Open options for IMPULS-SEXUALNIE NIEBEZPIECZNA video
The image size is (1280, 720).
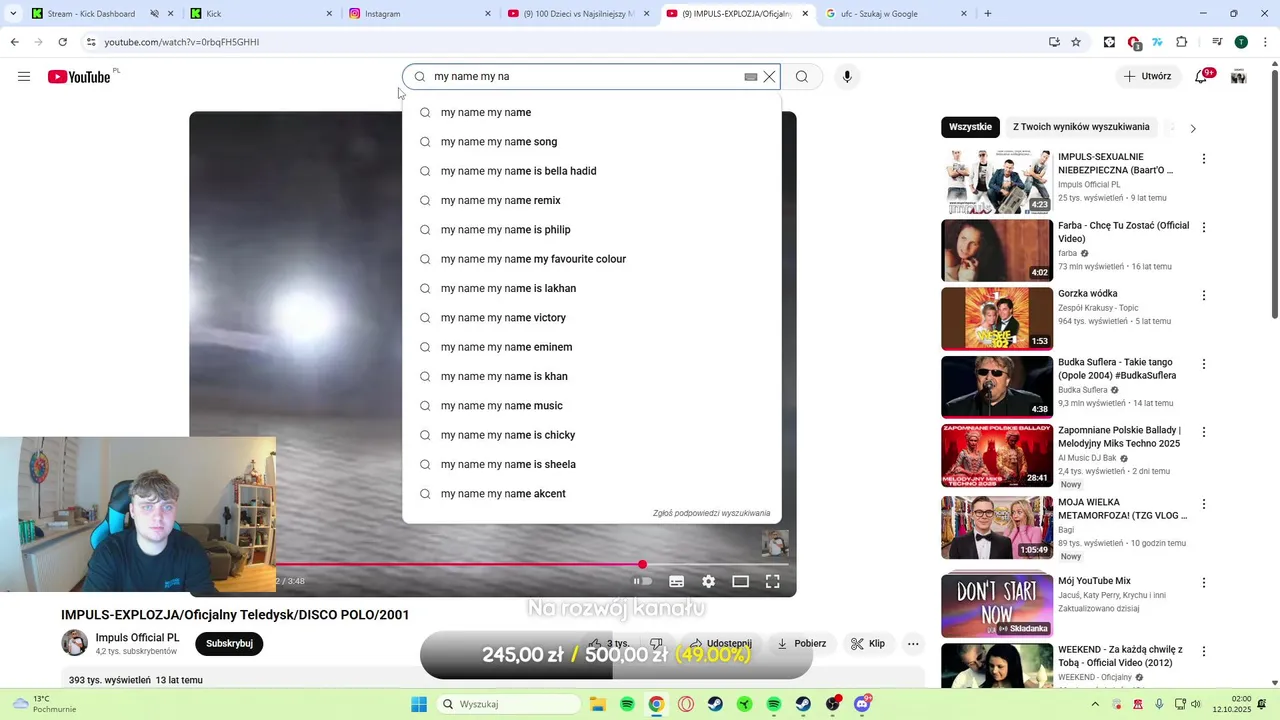(x=1204, y=159)
